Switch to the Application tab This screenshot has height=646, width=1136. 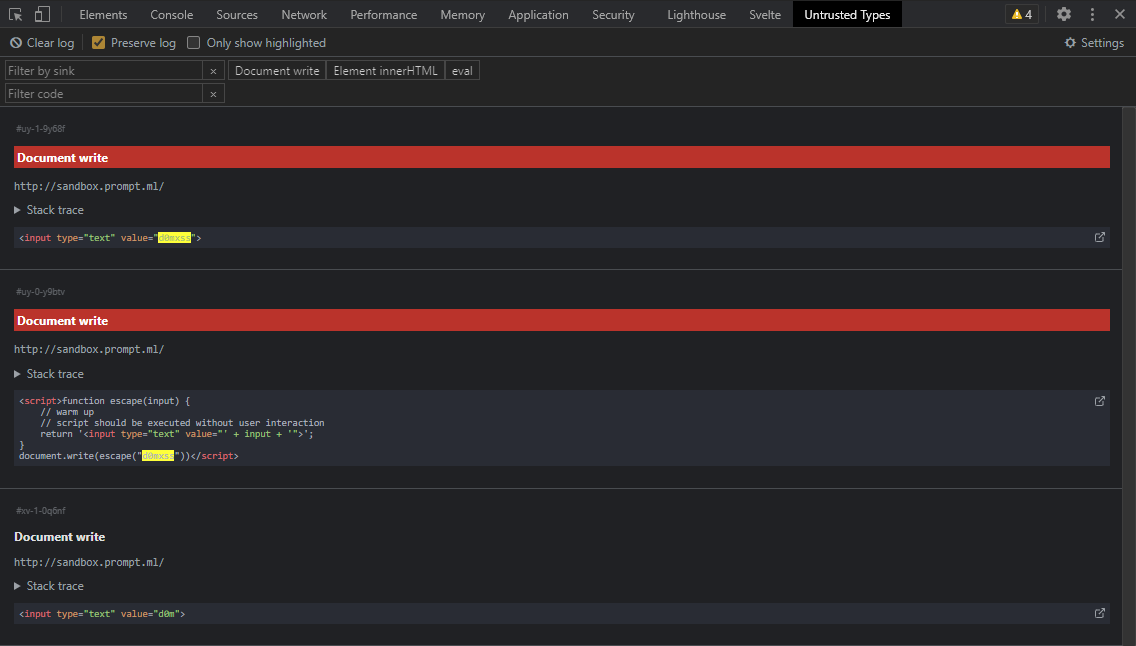538,14
